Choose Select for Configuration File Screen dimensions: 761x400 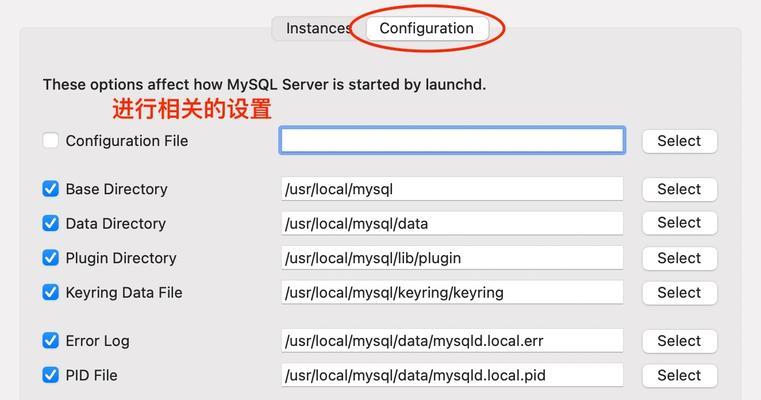click(x=679, y=141)
